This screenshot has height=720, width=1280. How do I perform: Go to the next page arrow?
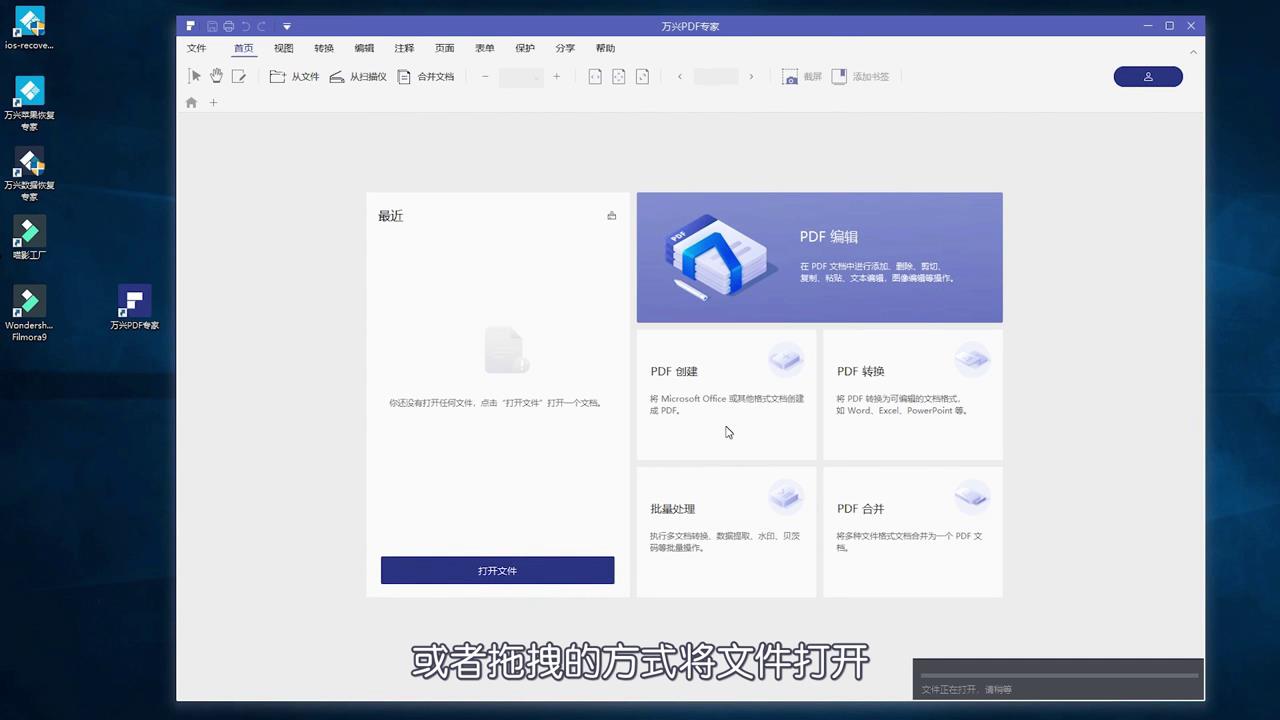[x=751, y=76]
